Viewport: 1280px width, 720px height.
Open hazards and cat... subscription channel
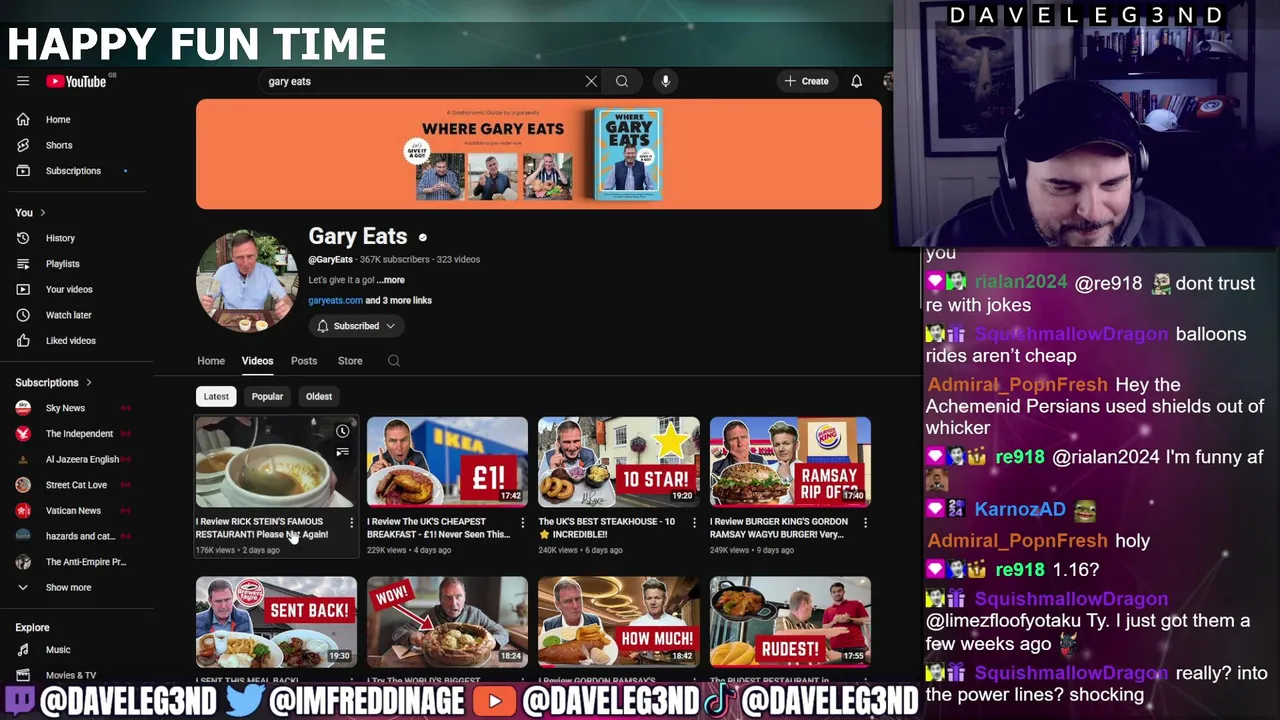77,536
